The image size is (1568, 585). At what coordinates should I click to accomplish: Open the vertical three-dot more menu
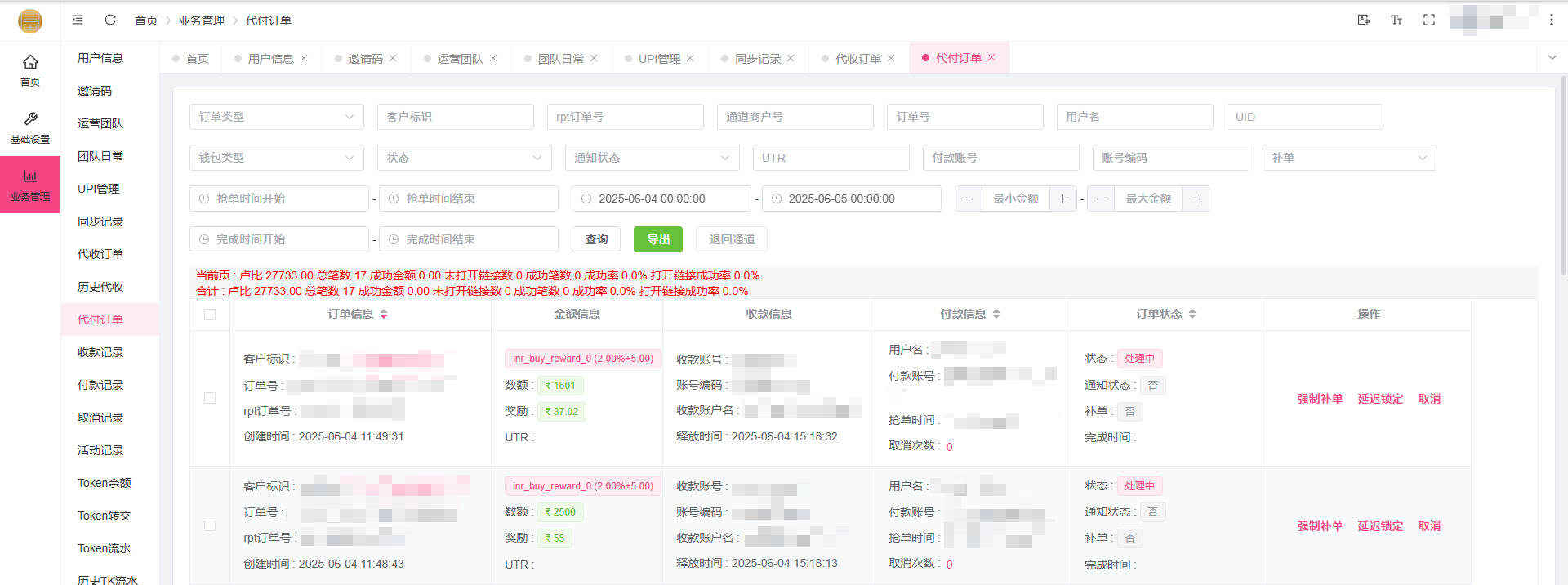click(x=1551, y=20)
